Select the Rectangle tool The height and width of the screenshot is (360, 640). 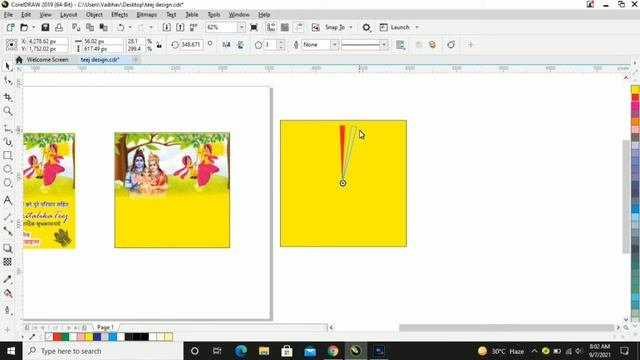tap(7, 156)
